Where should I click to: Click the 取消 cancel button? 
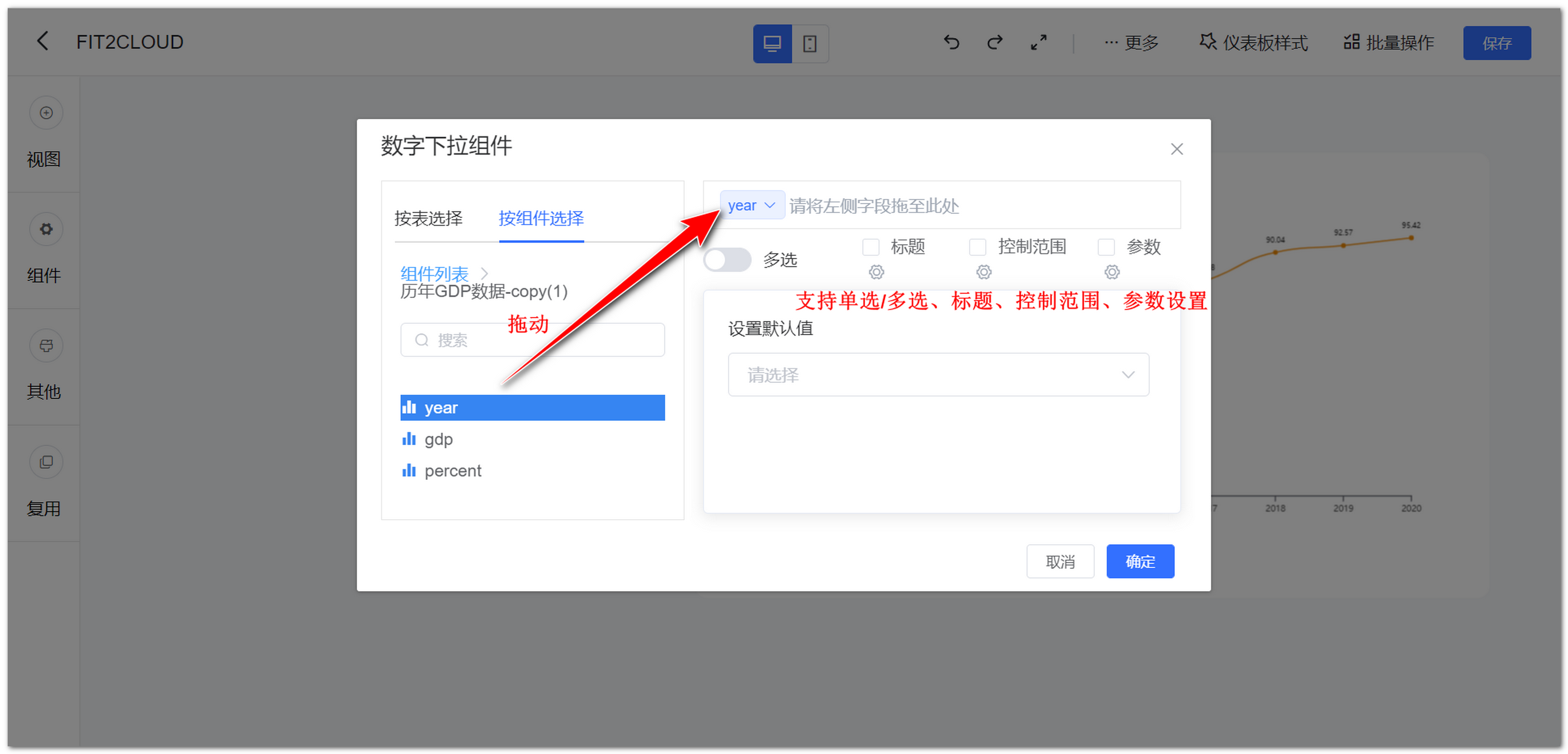[1060, 562]
